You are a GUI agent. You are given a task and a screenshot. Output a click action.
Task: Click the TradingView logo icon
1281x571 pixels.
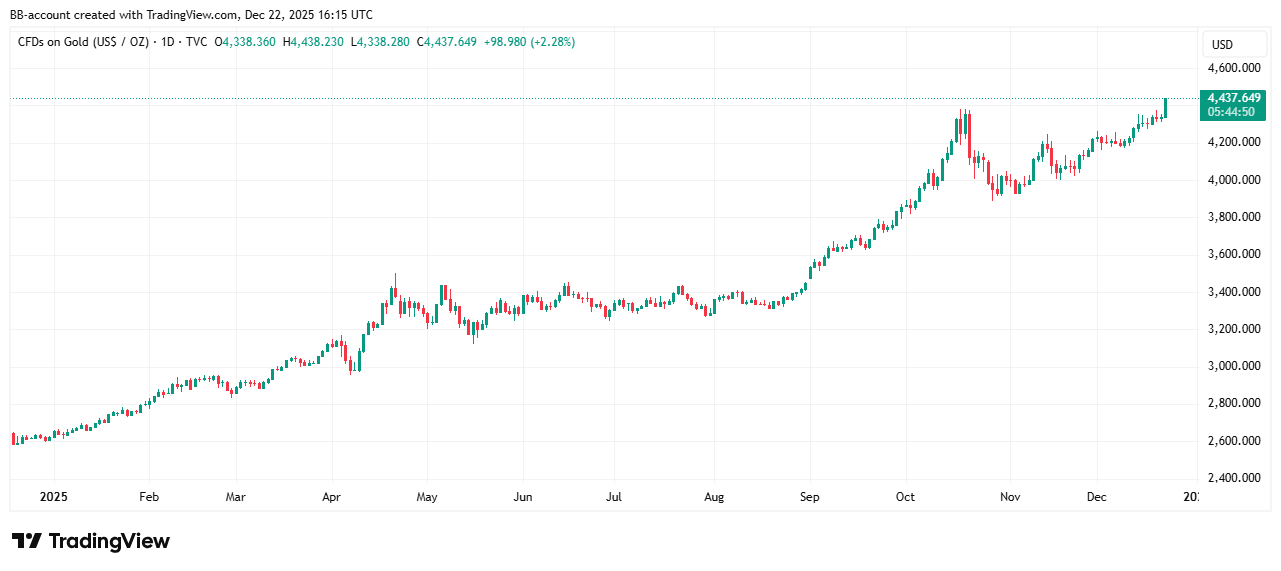pos(27,541)
